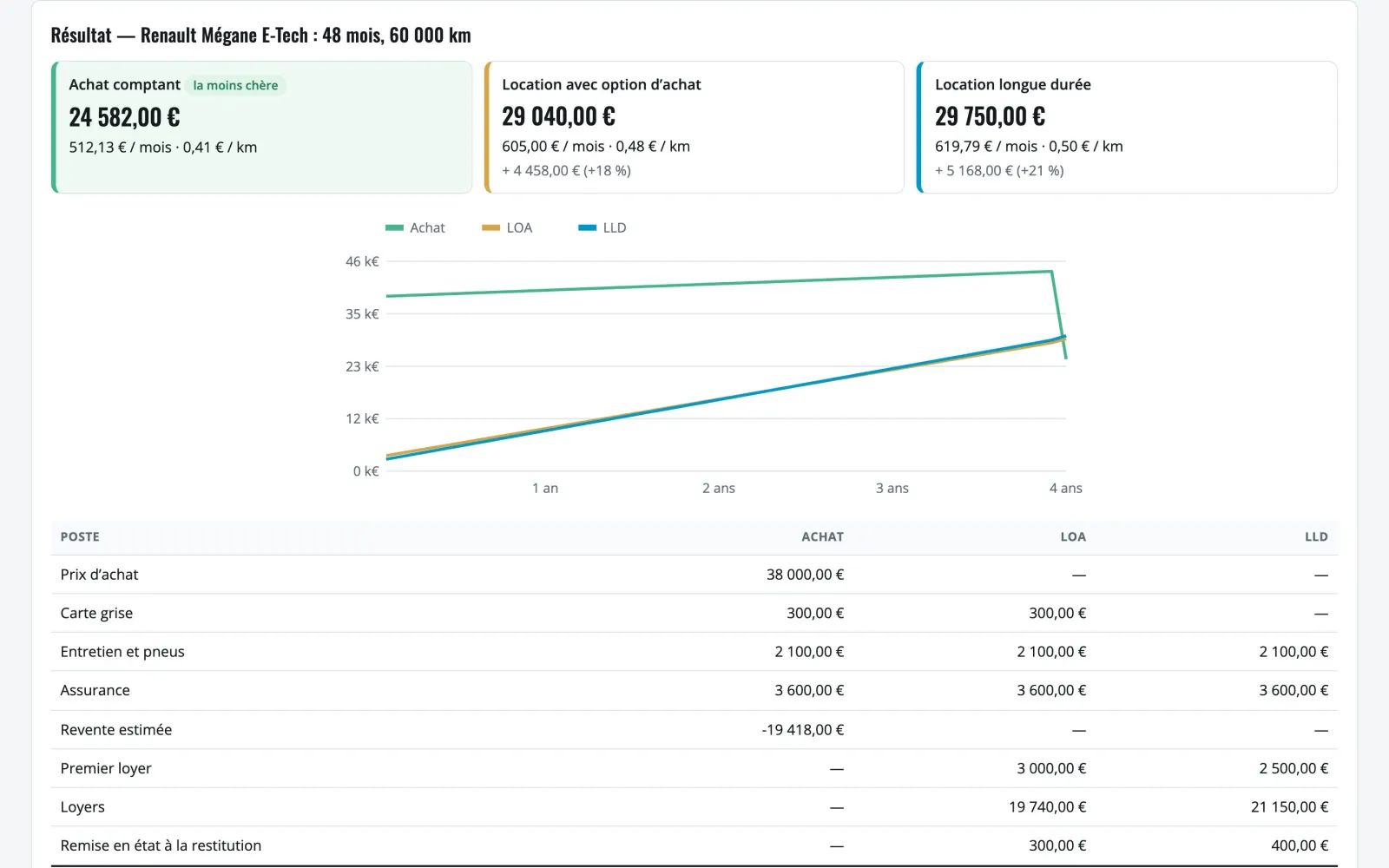Toggle the LLD series in chart legend
Screen dimensions: 1389x868
[x=602, y=227]
